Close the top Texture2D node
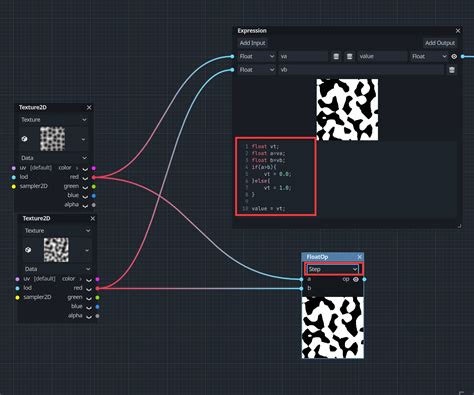This screenshot has height=395, width=474. (x=89, y=107)
